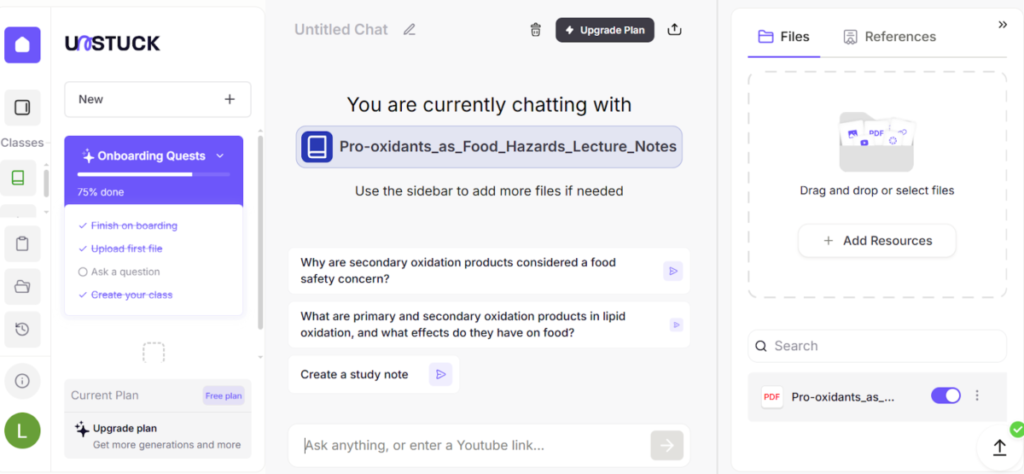Open the clipboard icon in left sidebar
Screen dimensions: 1024x474
[22, 242]
